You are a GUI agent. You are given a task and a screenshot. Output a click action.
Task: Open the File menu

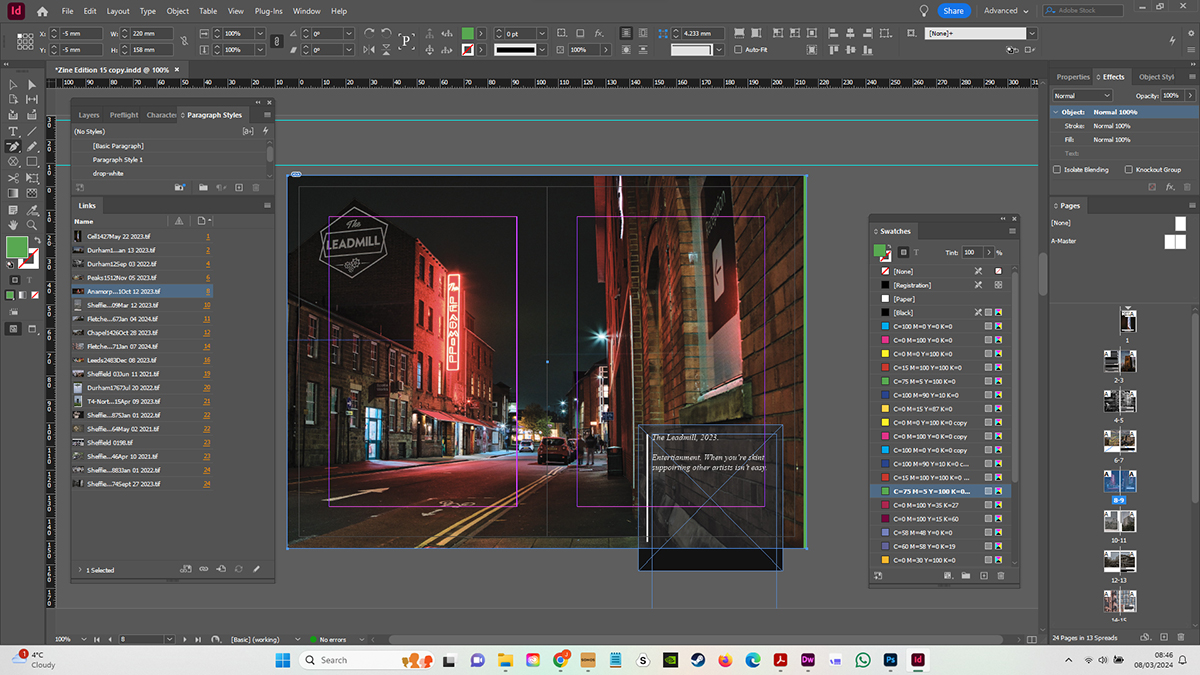tap(67, 11)
